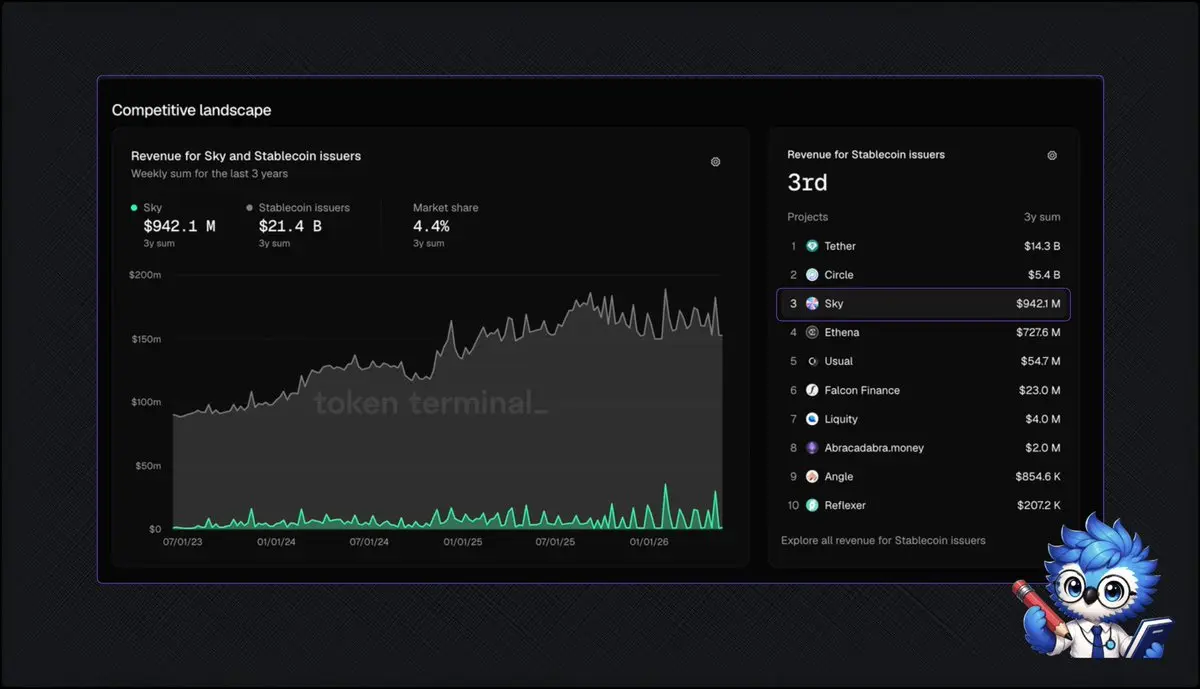The width and height of the screenshot is (1200, 689).
Task: Select the highlighted Sky ranking row
Action: tap(924, 304)
